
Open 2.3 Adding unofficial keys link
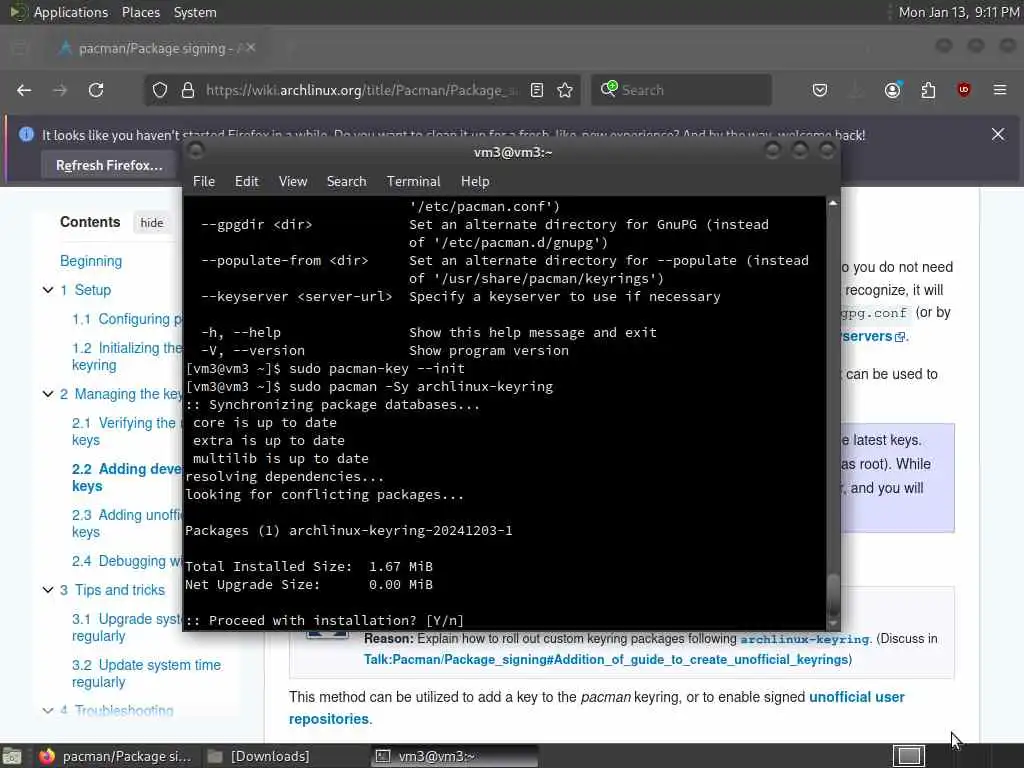[127, 523]
